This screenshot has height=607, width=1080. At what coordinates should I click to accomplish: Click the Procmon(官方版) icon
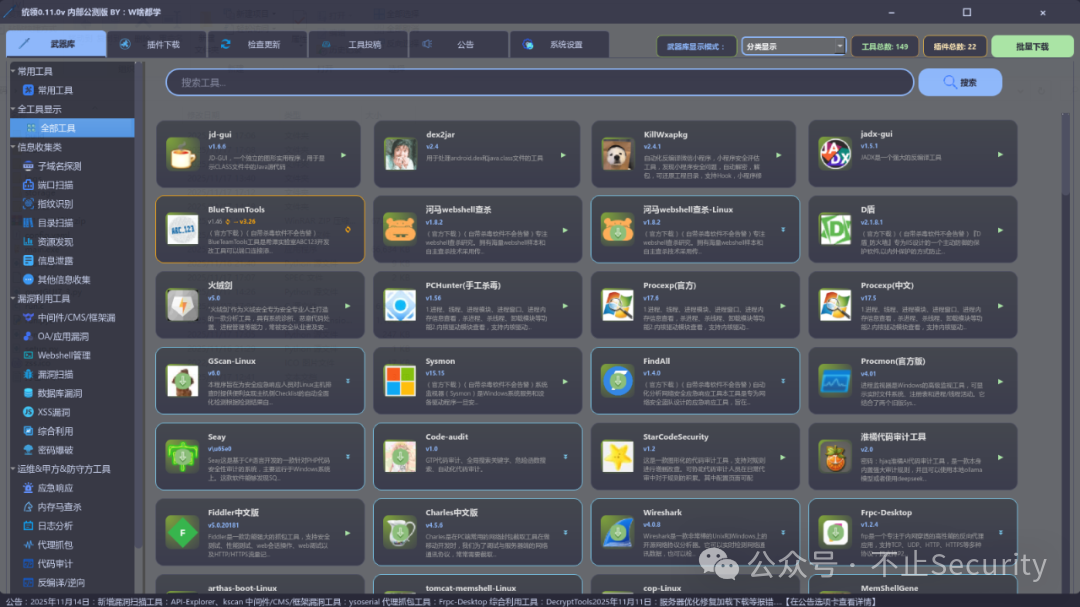(x=835, y=381)
